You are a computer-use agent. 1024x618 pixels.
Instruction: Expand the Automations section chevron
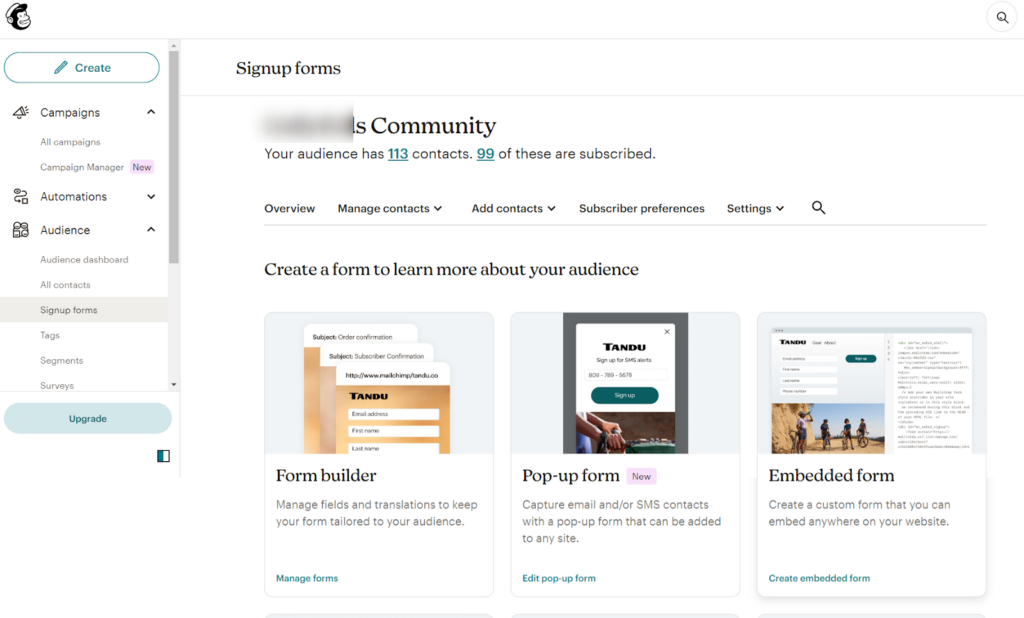[151, 196]
